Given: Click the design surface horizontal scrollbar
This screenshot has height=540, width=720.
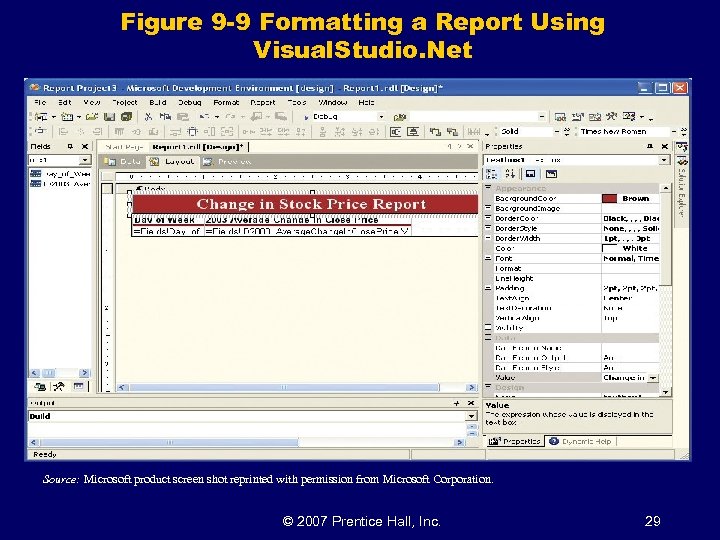Looking at the screenshot, I should point(297,388).
